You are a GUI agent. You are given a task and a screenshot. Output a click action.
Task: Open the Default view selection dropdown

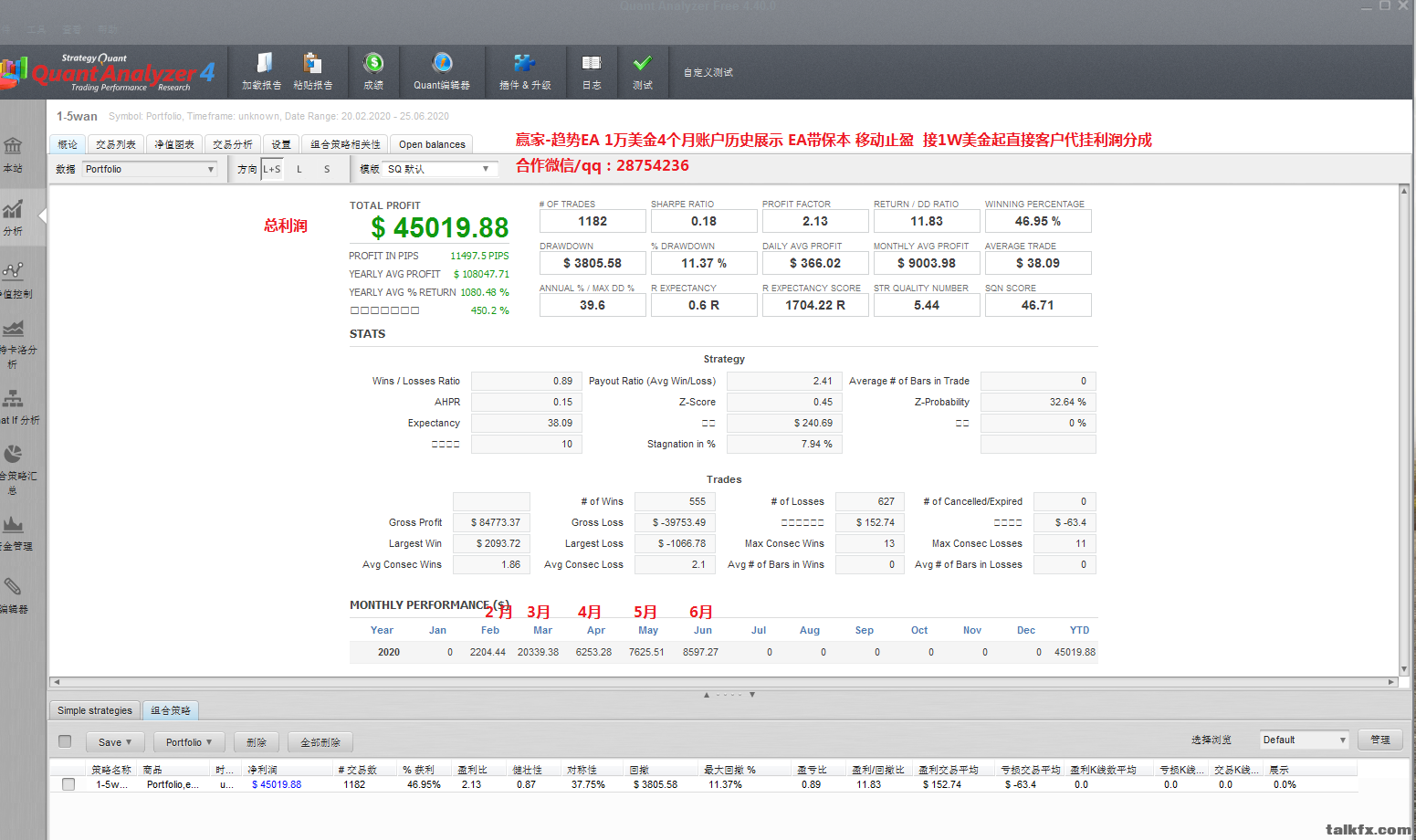coord(1304,740)
